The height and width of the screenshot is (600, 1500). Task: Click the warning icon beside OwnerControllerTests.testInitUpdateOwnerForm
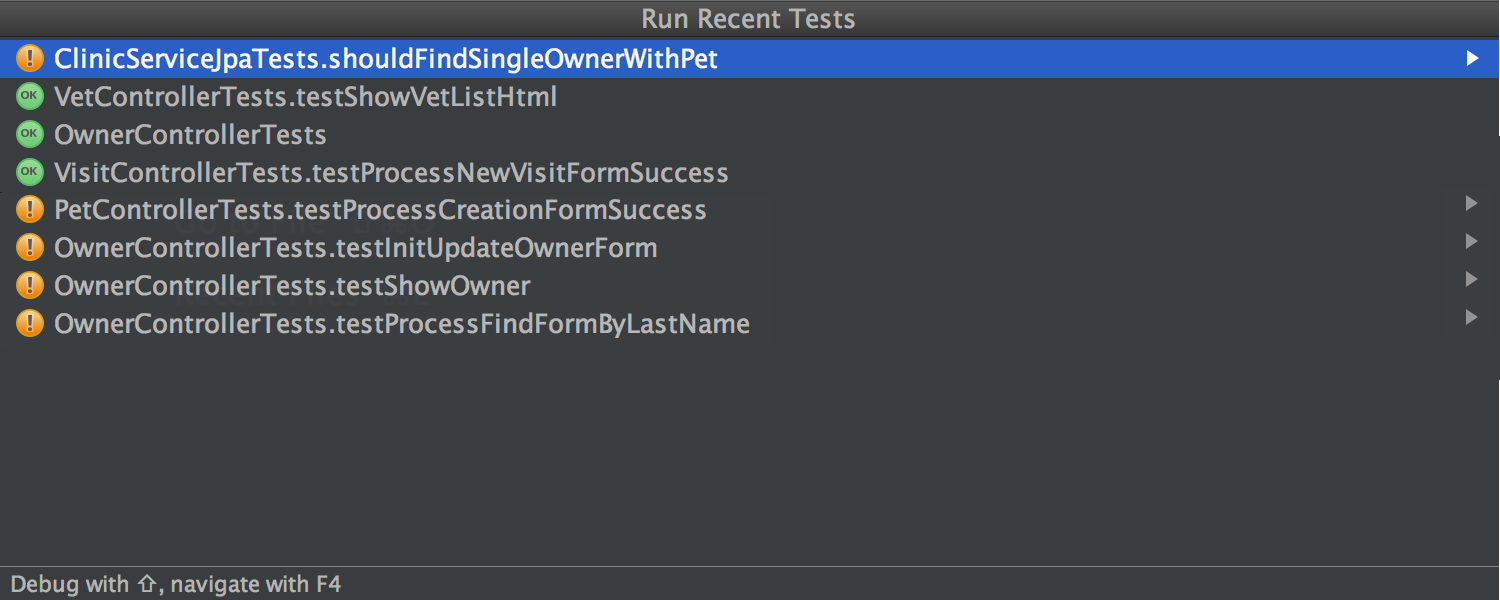point(30,248)
